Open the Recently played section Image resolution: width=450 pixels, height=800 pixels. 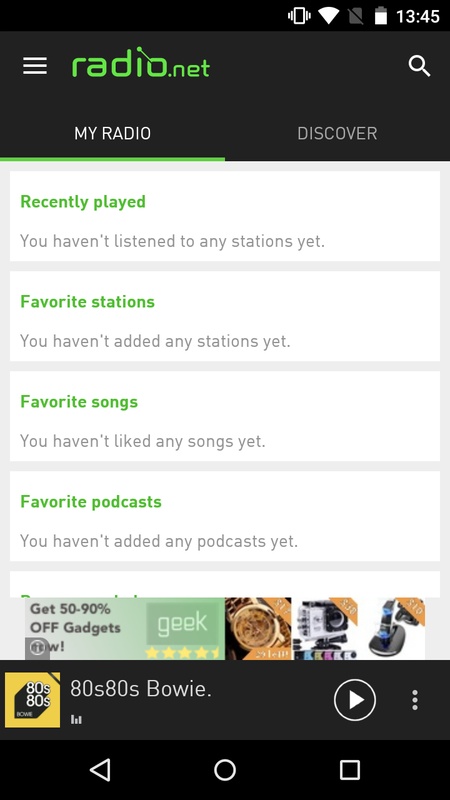click(225, 216)
